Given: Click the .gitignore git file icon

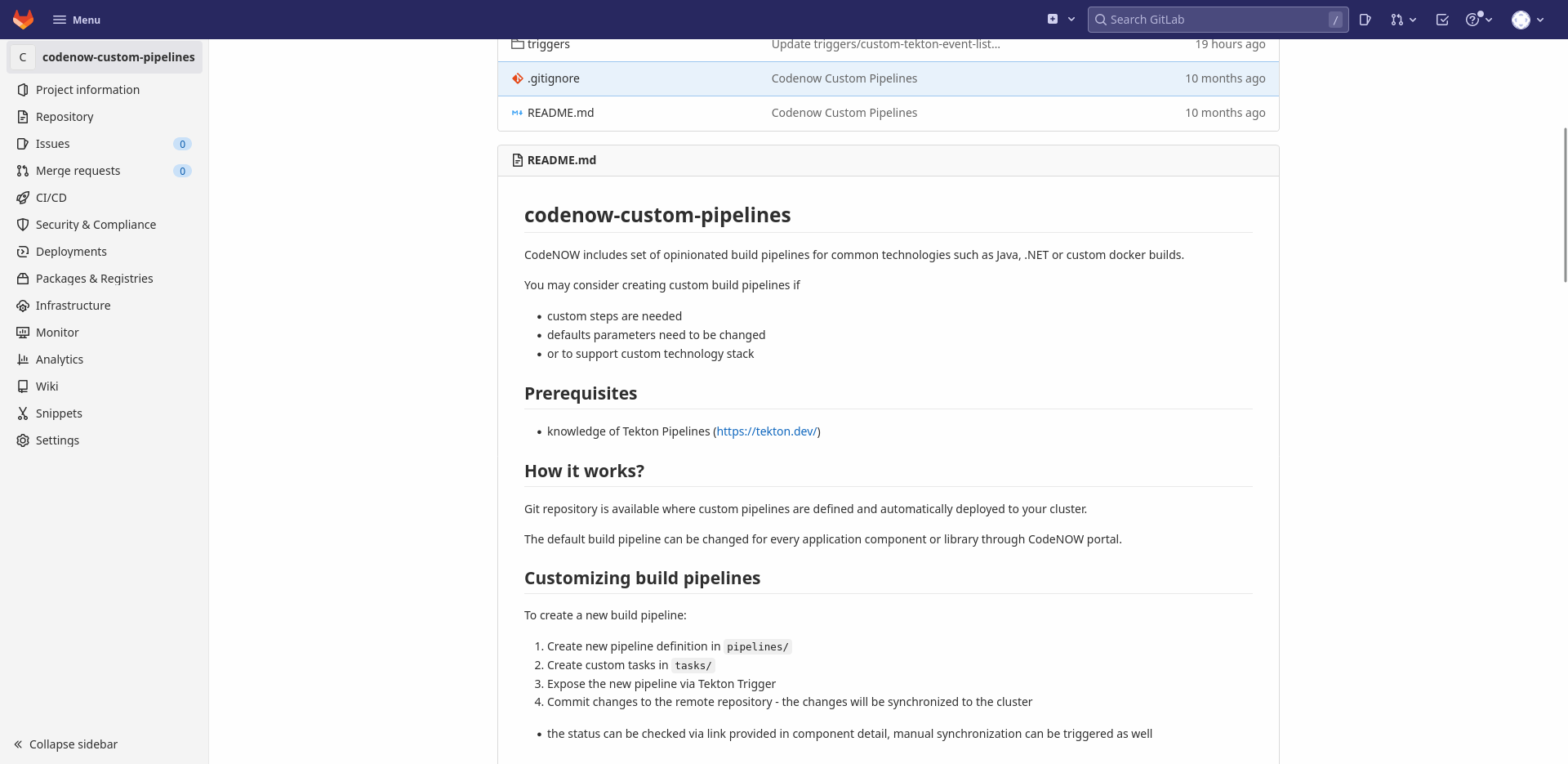Looking at the screenshot, I should [517, 78].
